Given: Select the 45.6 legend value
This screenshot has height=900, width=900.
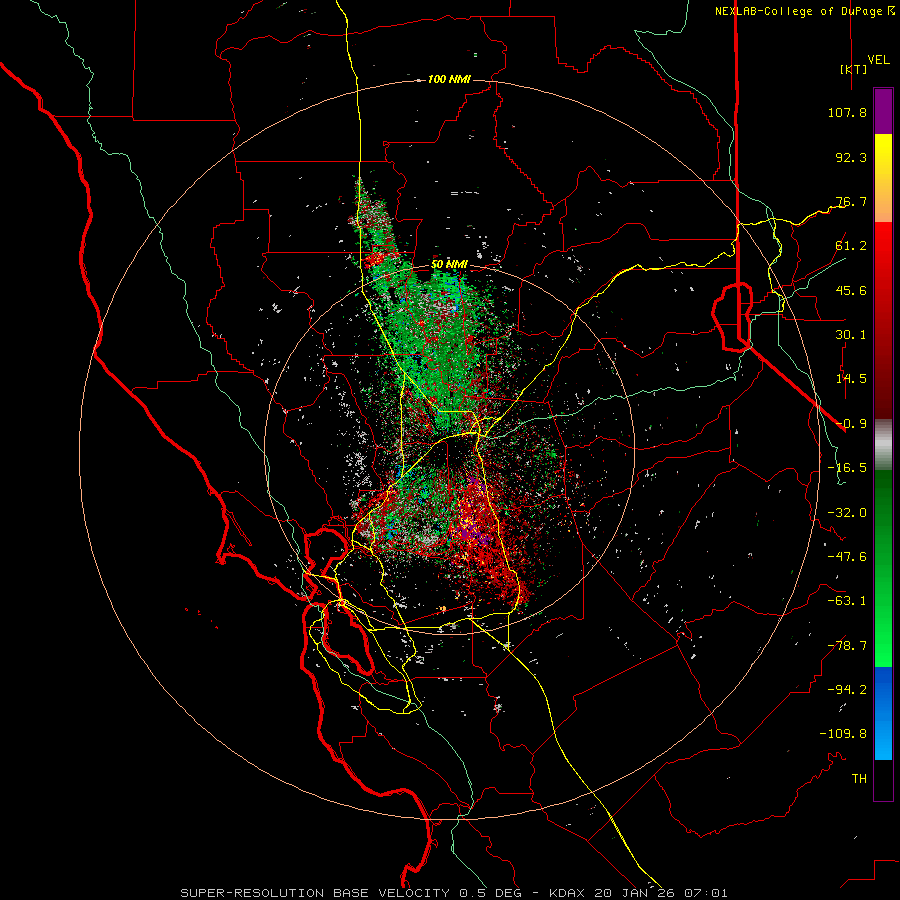Looking at the screenshot, I should (851, 290).
